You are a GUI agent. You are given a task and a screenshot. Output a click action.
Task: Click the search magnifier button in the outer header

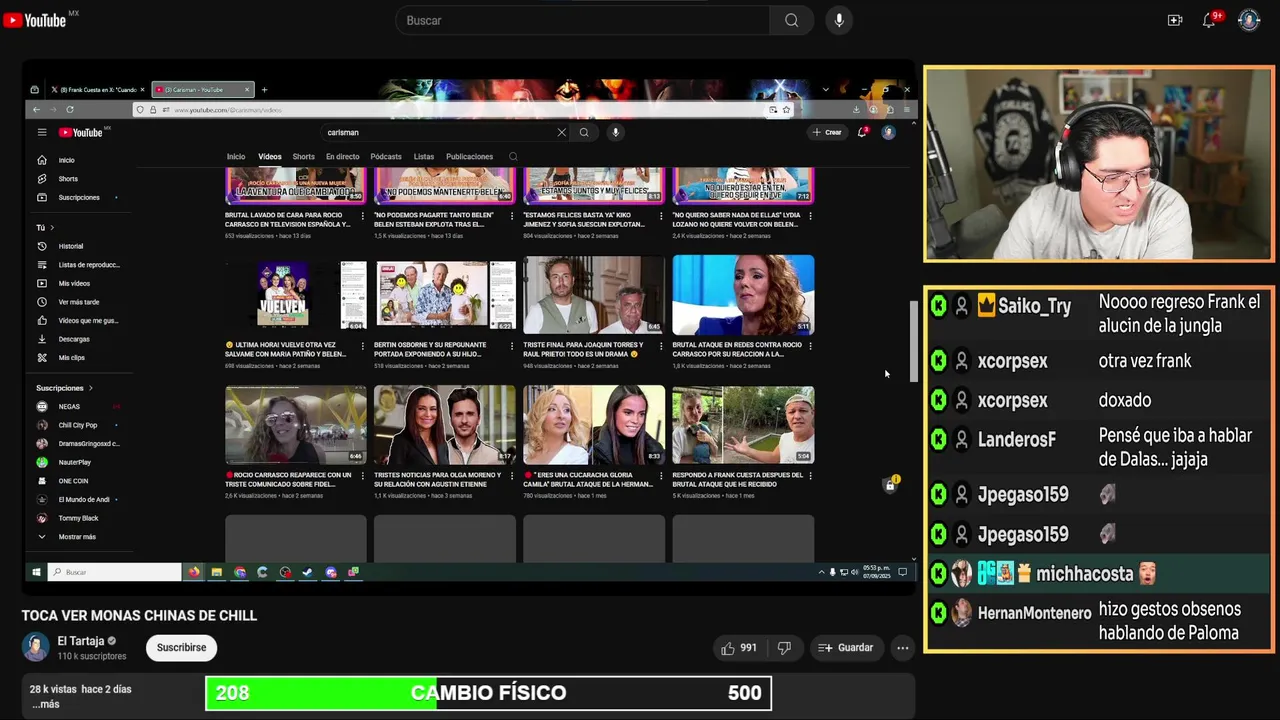click(791, 20)
